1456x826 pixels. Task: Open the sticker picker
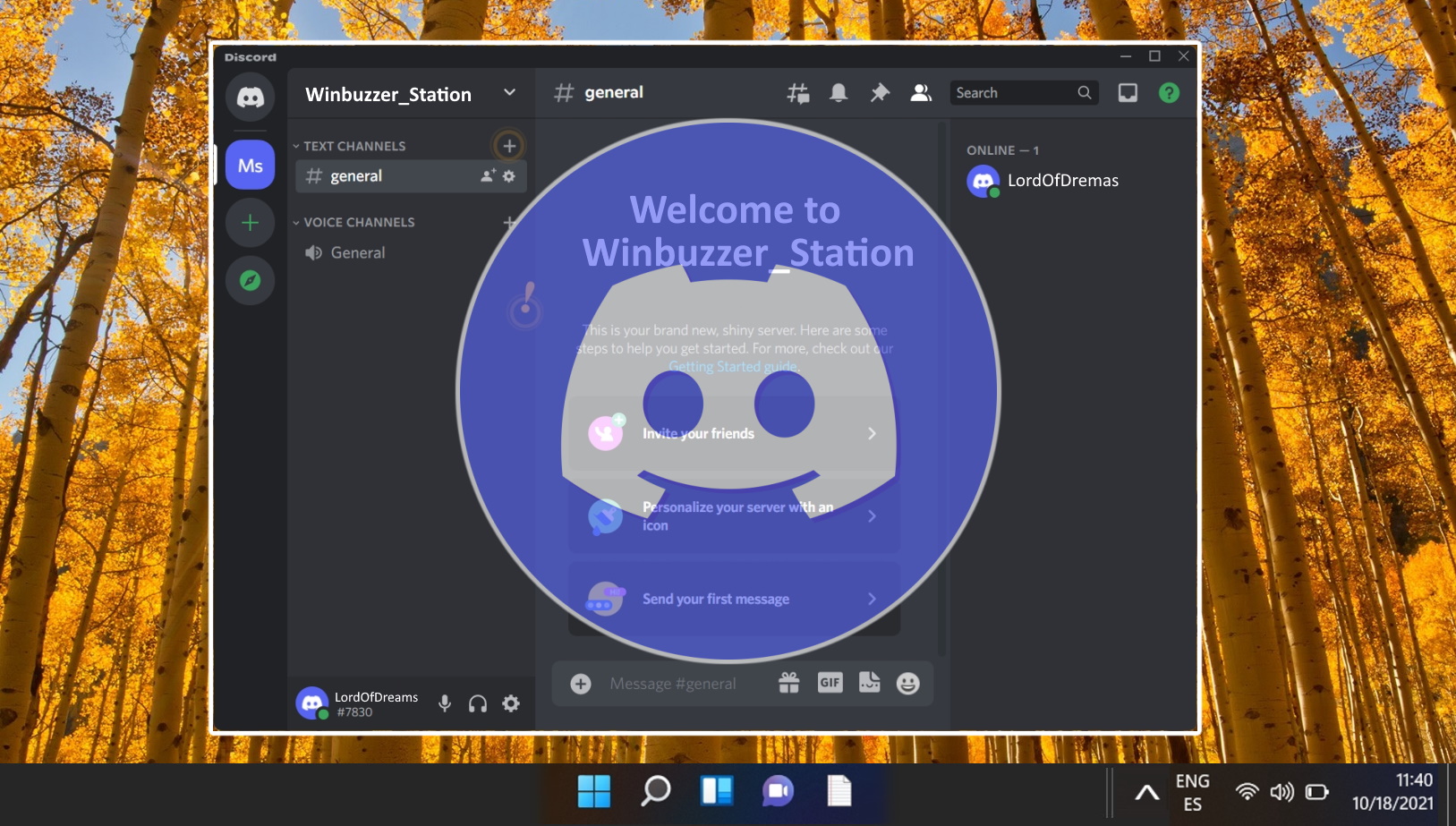coord(870,683)
